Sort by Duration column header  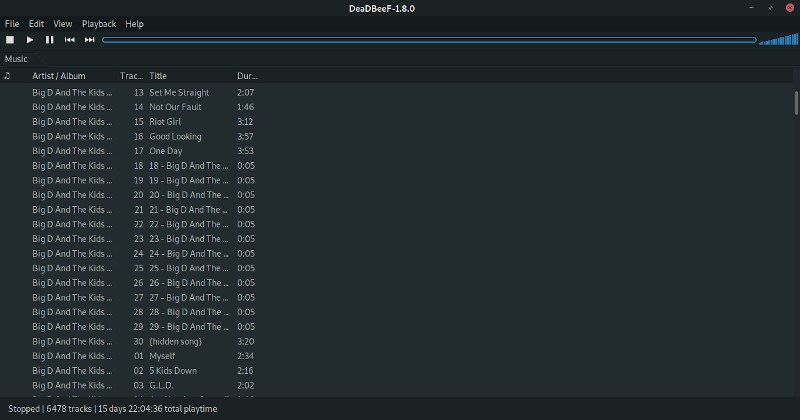click(247, 76)
